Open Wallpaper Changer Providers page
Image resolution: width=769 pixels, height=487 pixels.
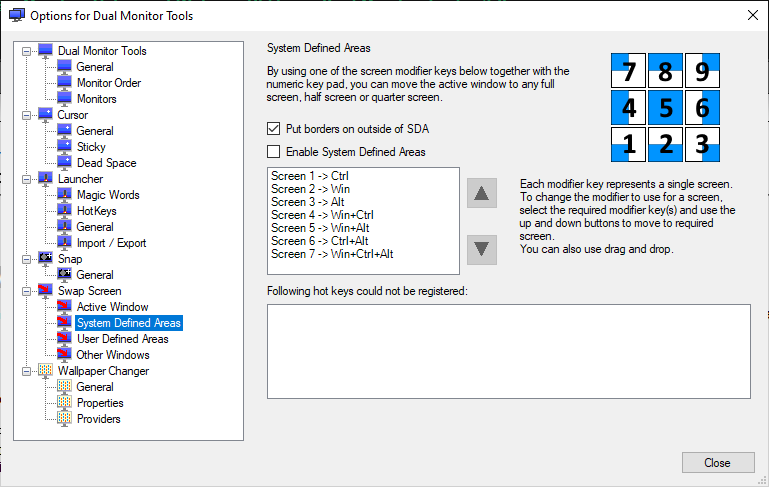[99, 419]
